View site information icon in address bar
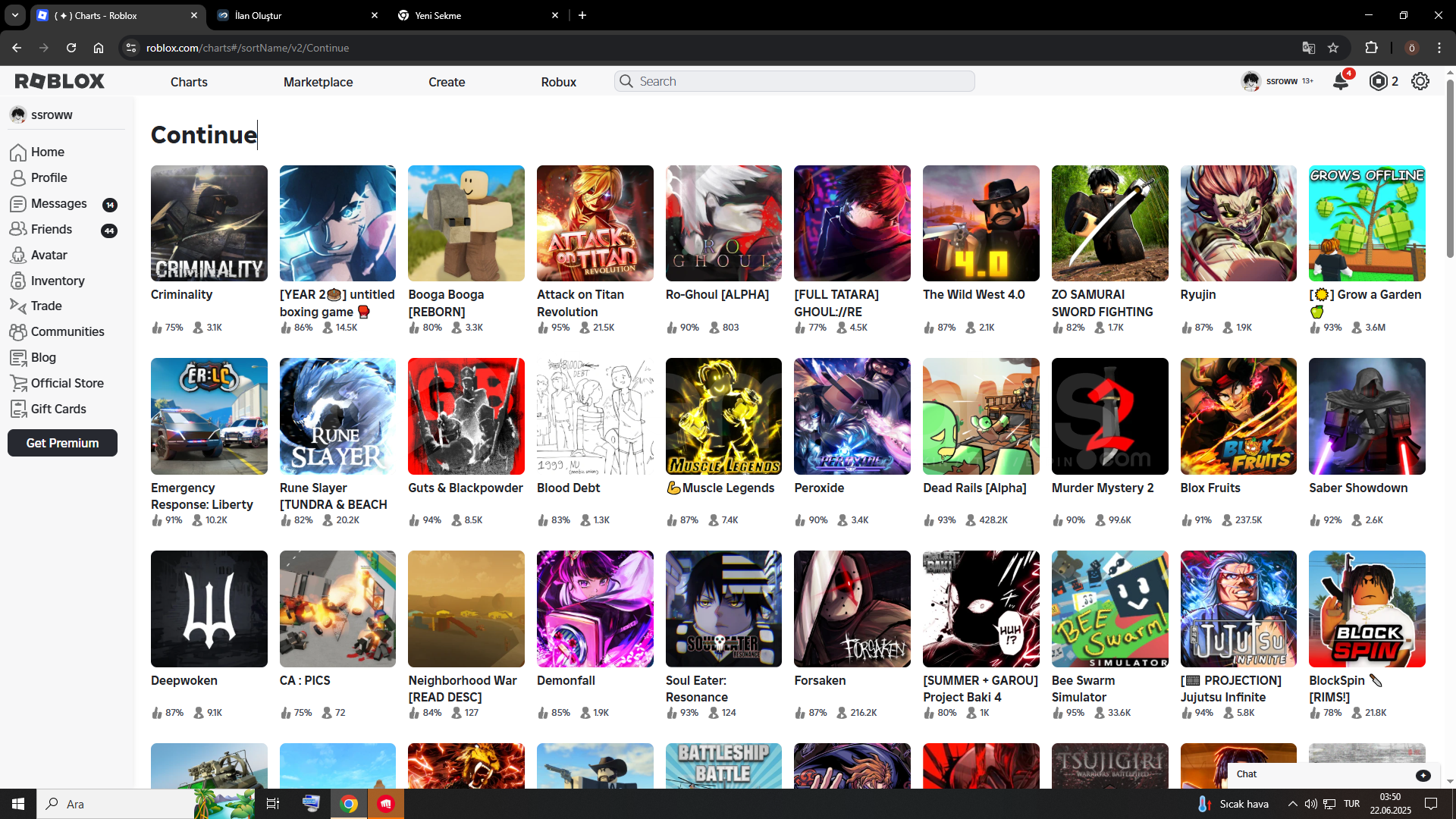The height and width of the screenshot is (819, 1456). (131, 48)
